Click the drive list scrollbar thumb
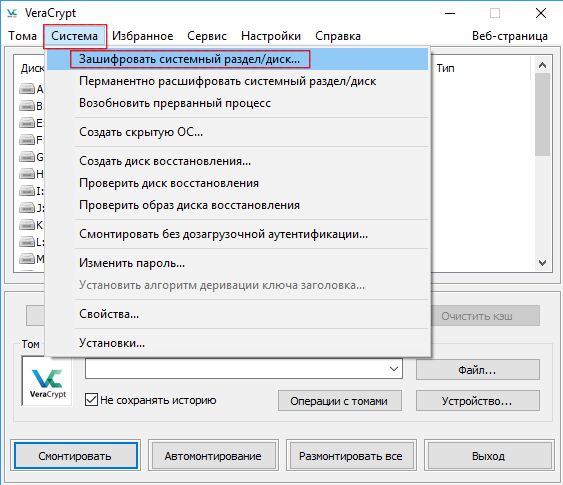563x485 pixels. coord(543,115)
